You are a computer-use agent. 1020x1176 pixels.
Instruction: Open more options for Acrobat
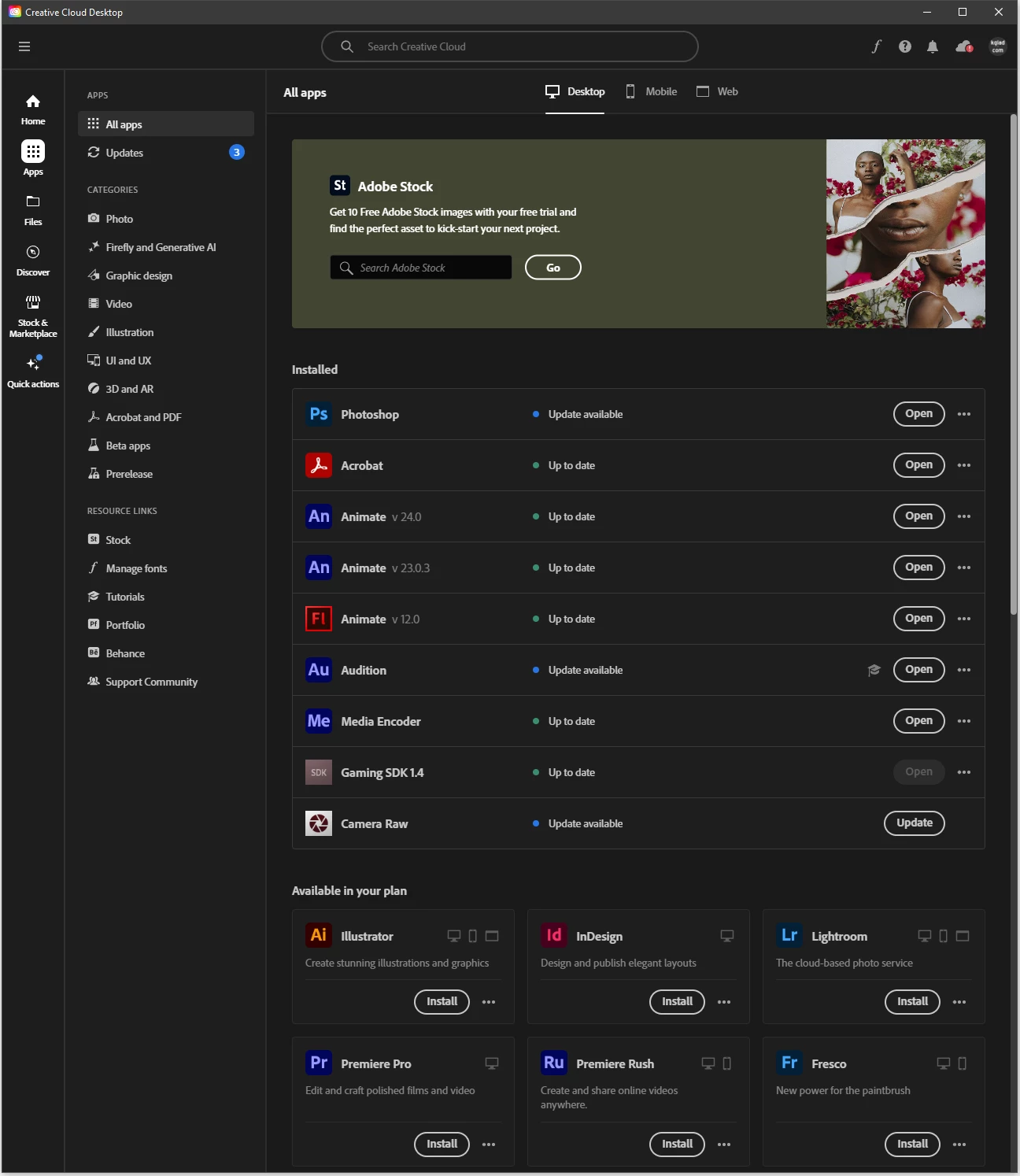964,465
